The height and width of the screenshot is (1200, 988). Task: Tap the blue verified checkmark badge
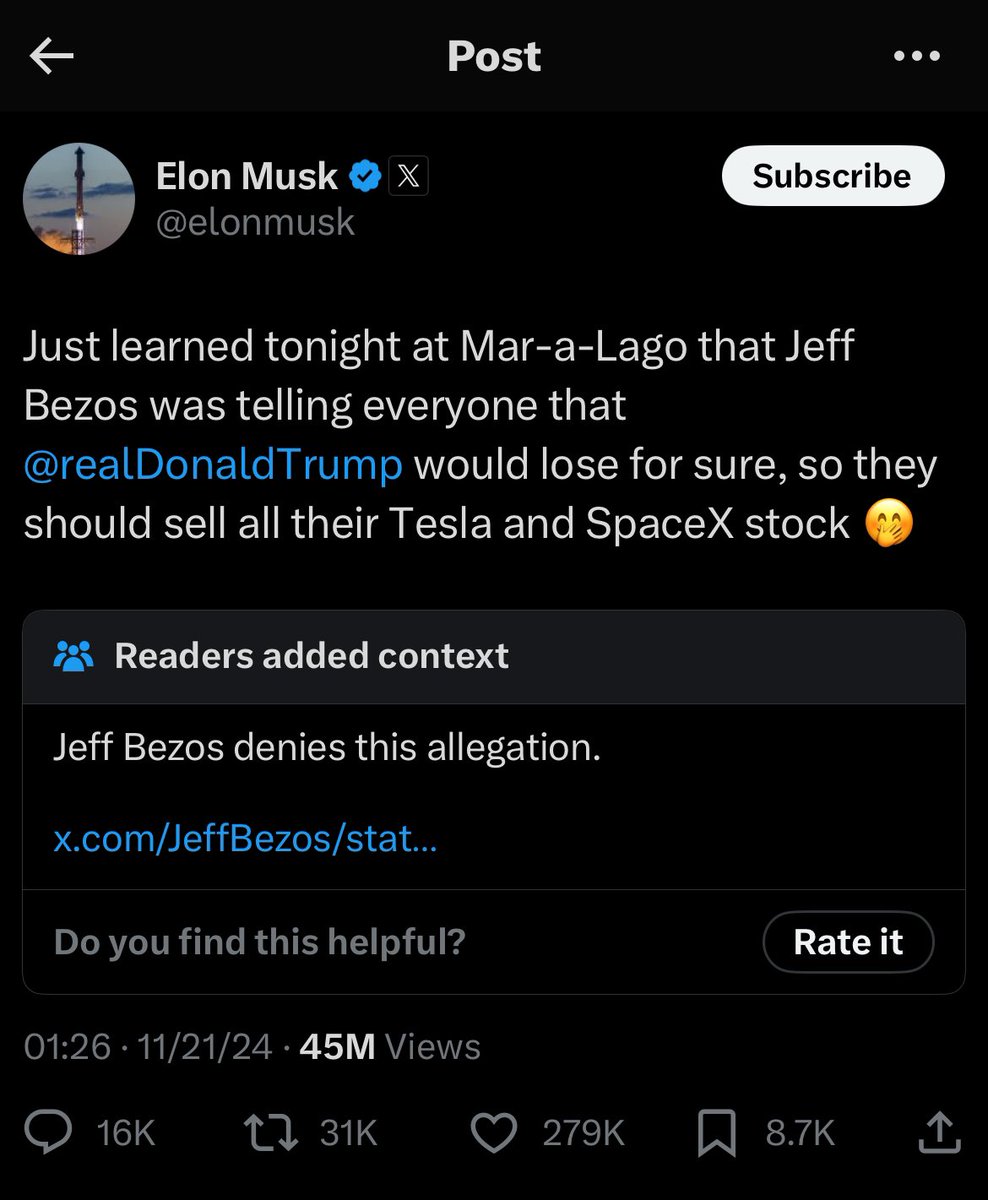(364, 177)
